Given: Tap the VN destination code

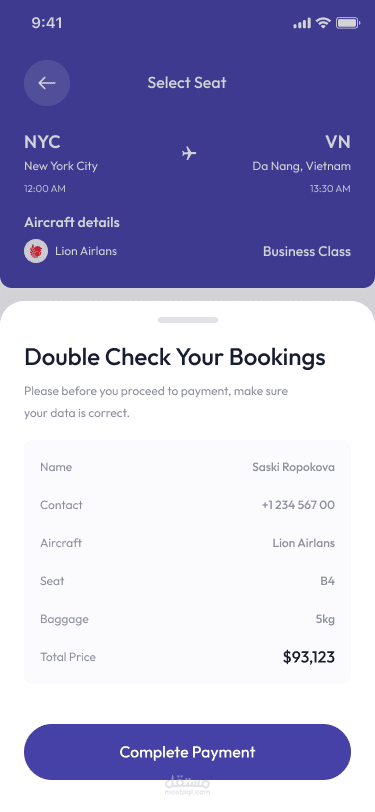Looking at the screenshot, I should 338,142.
